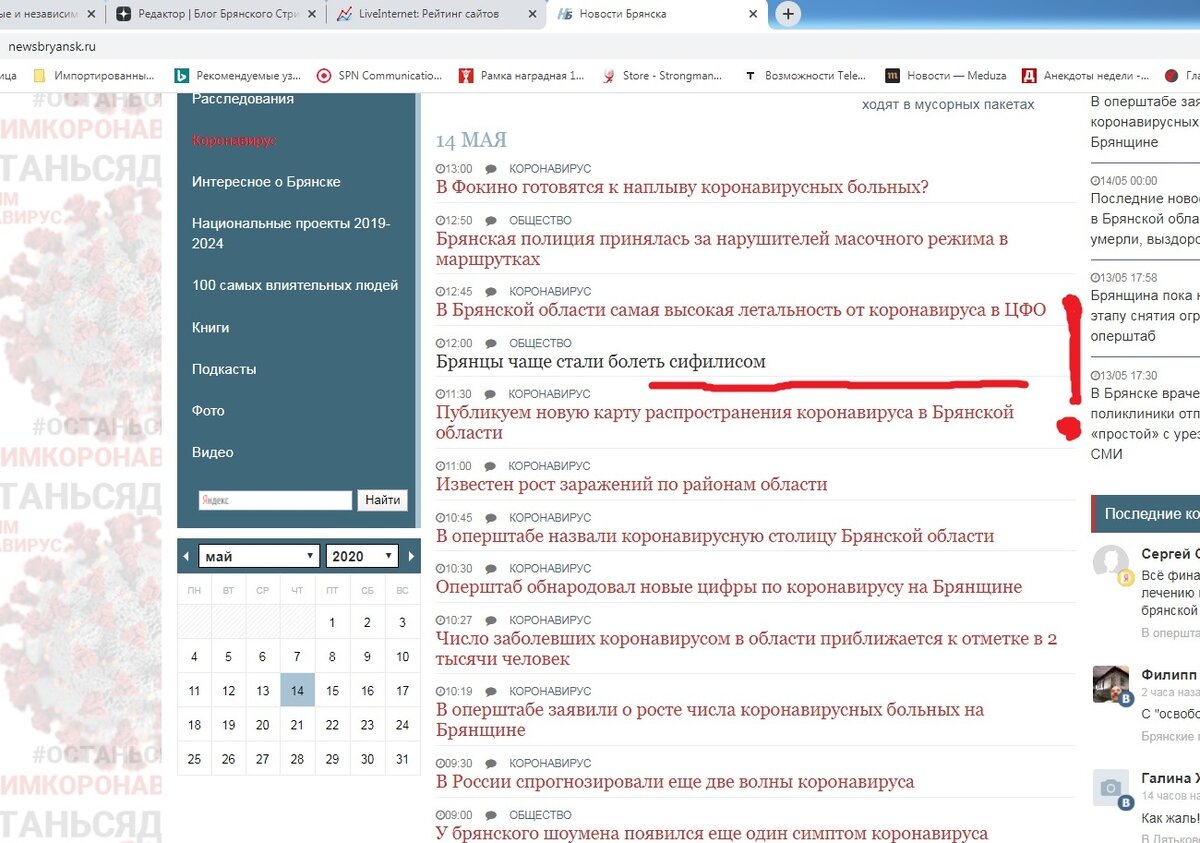Open article назвали коронавирусную столицу
The width and height of the screenshot is (1200, 843).
coord(715,536)
